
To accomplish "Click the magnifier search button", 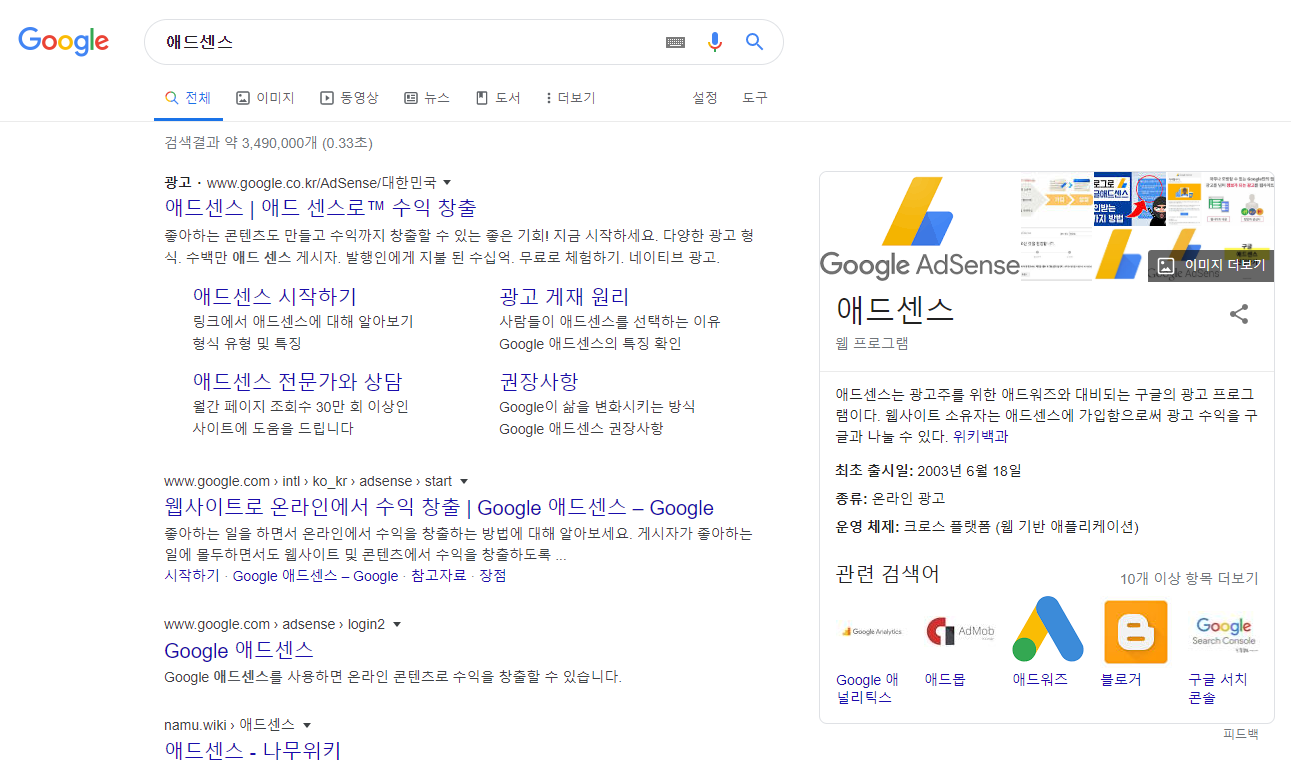I will pyautogui.click(x=755, y=42).
